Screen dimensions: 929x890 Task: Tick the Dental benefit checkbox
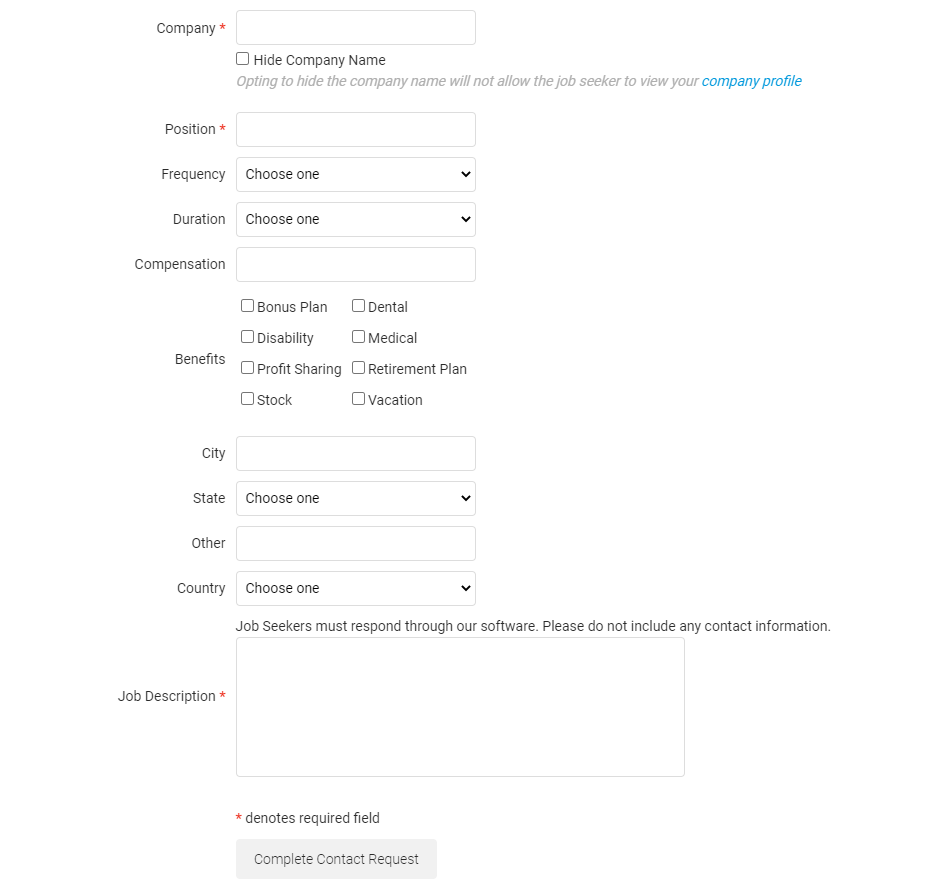coord(358,306)
